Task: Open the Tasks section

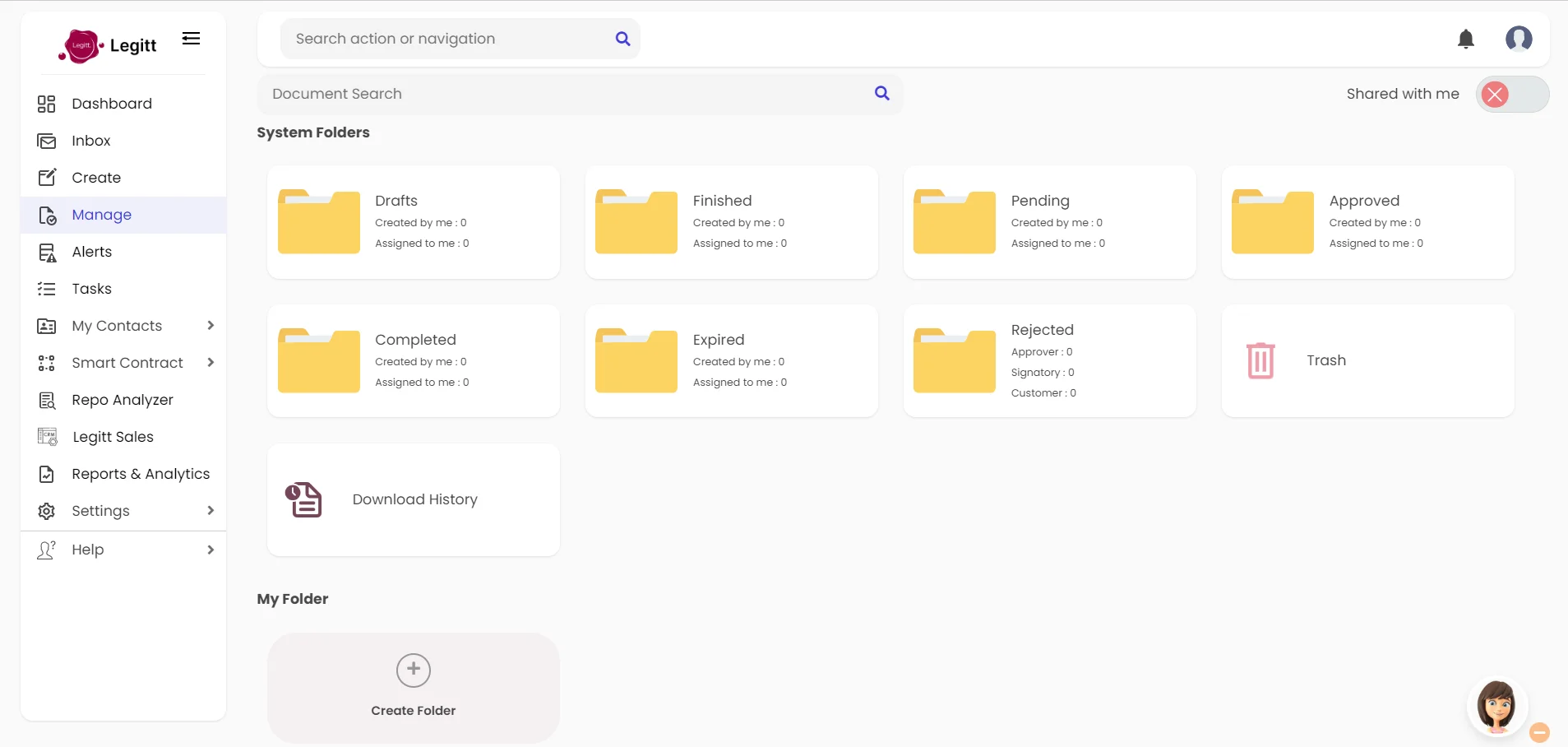Action: pyautogui.click(x=91, y=289)
